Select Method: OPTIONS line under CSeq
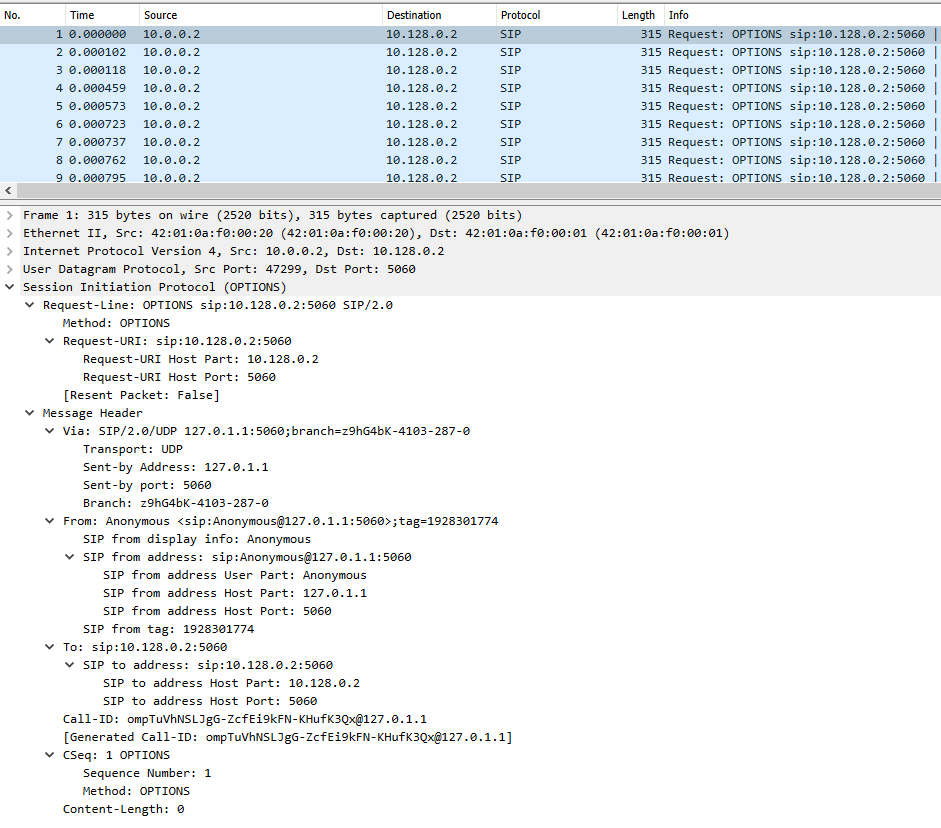The width and height of the screenshot is (941, 828). (136, 791)
